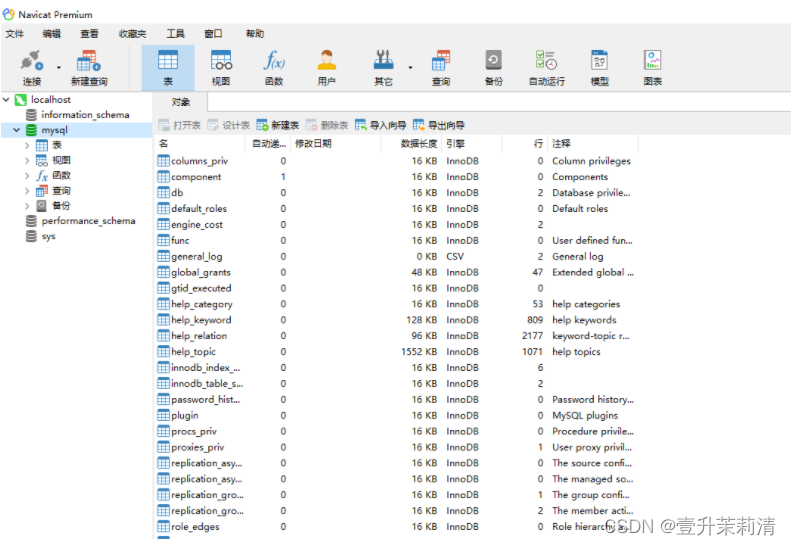Viewport: 791px width, 545px height.
Task: Click the plugin table icon
Action: point(163,415)
